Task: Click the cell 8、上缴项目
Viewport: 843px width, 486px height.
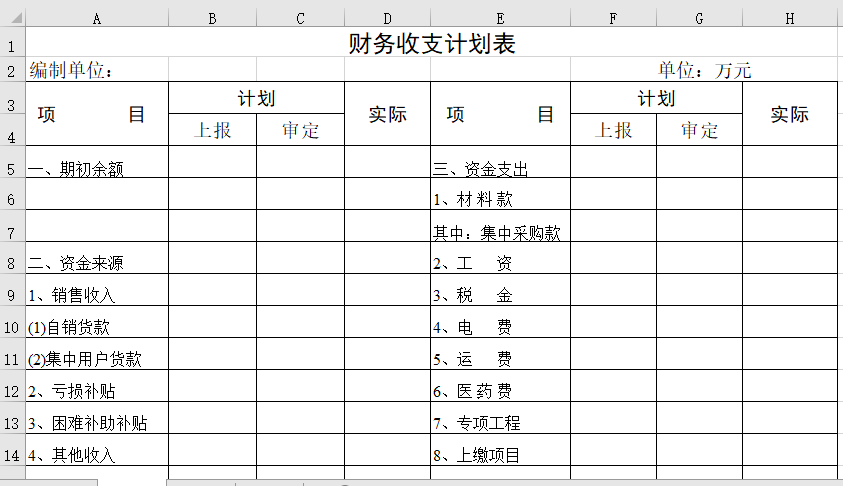Action: tap(501, 450)
